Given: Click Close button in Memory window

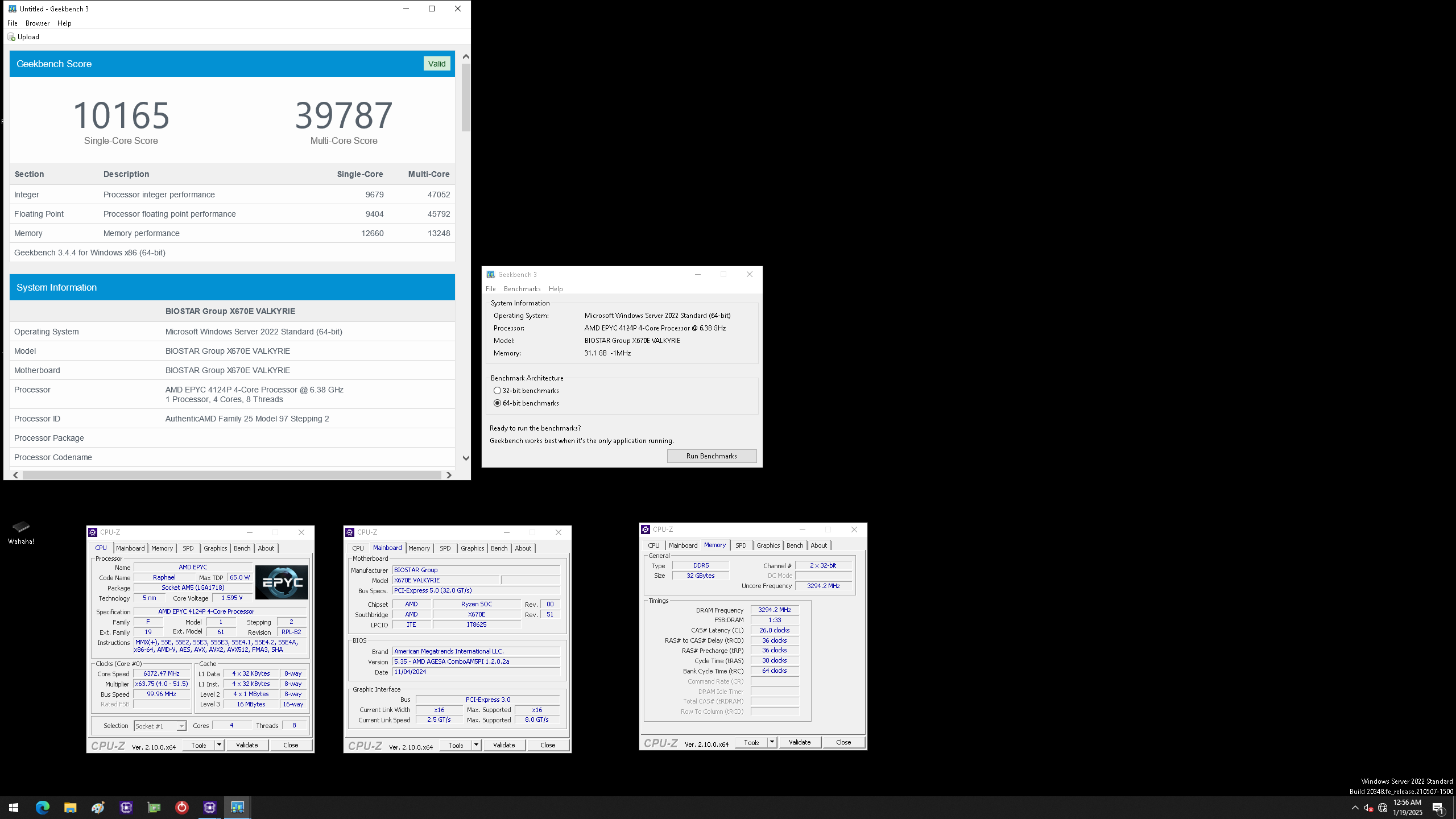Looking at the screenshot, I should point(843,742).
